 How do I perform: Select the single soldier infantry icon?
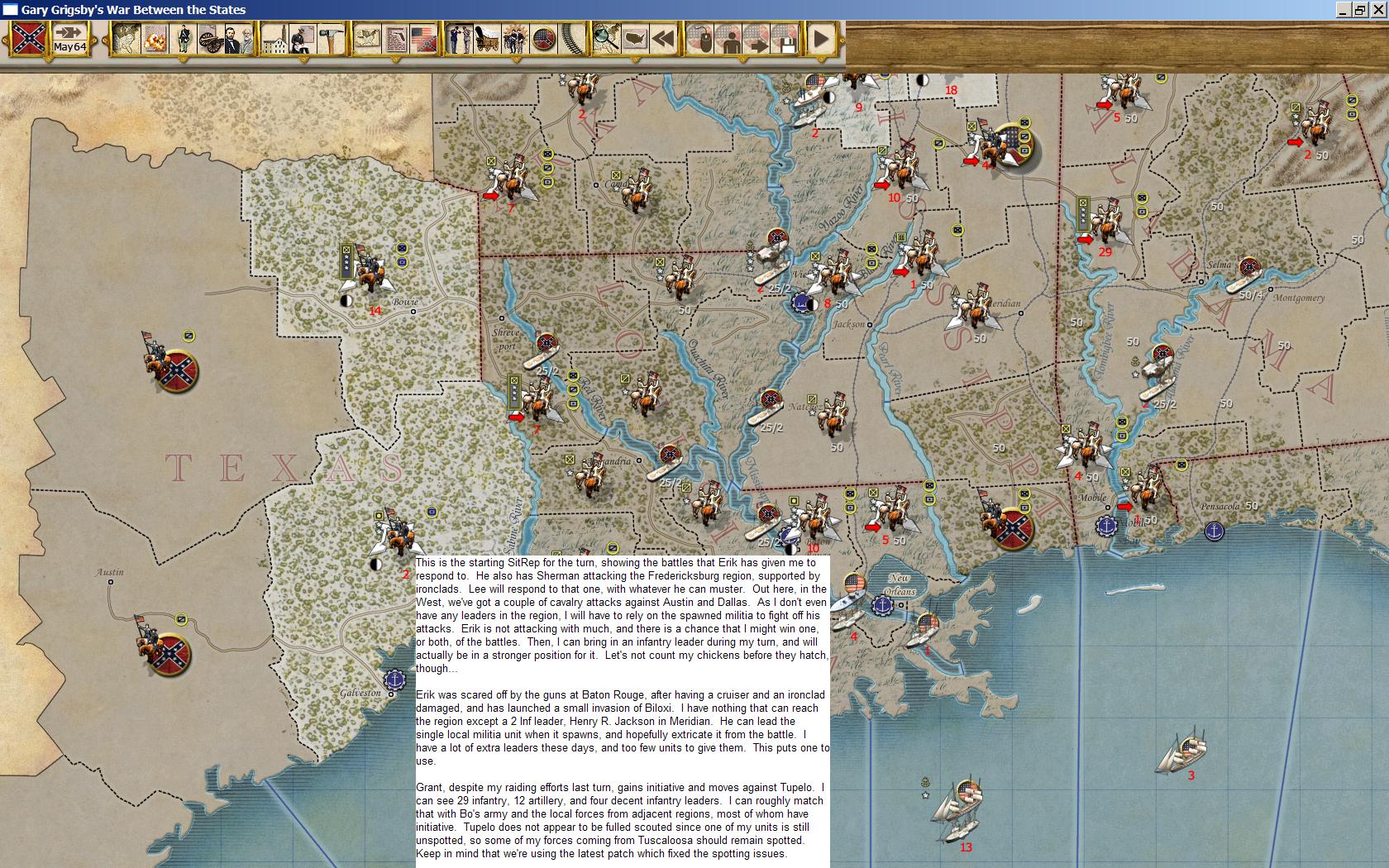pyautogui.click(x=183, y=39)
